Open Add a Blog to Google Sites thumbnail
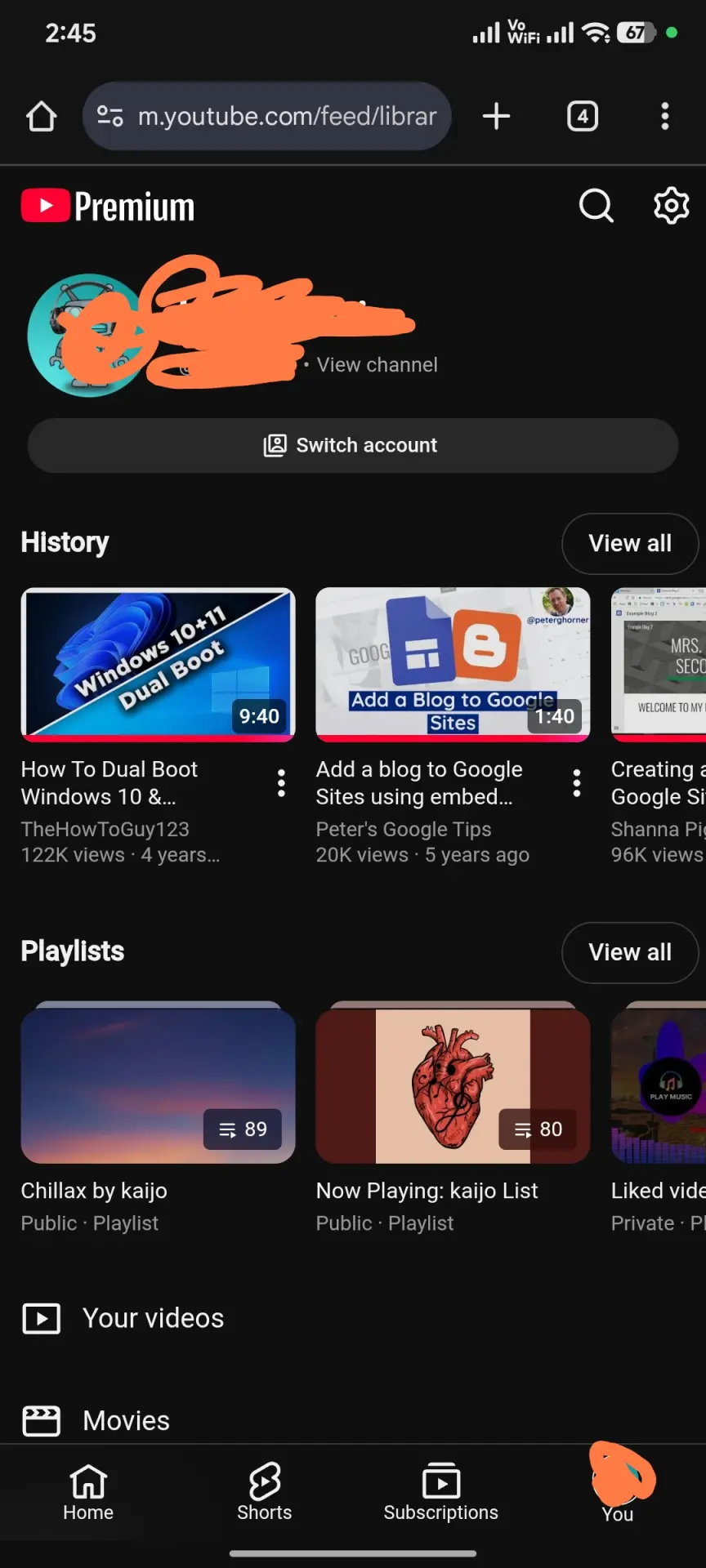 453,665
